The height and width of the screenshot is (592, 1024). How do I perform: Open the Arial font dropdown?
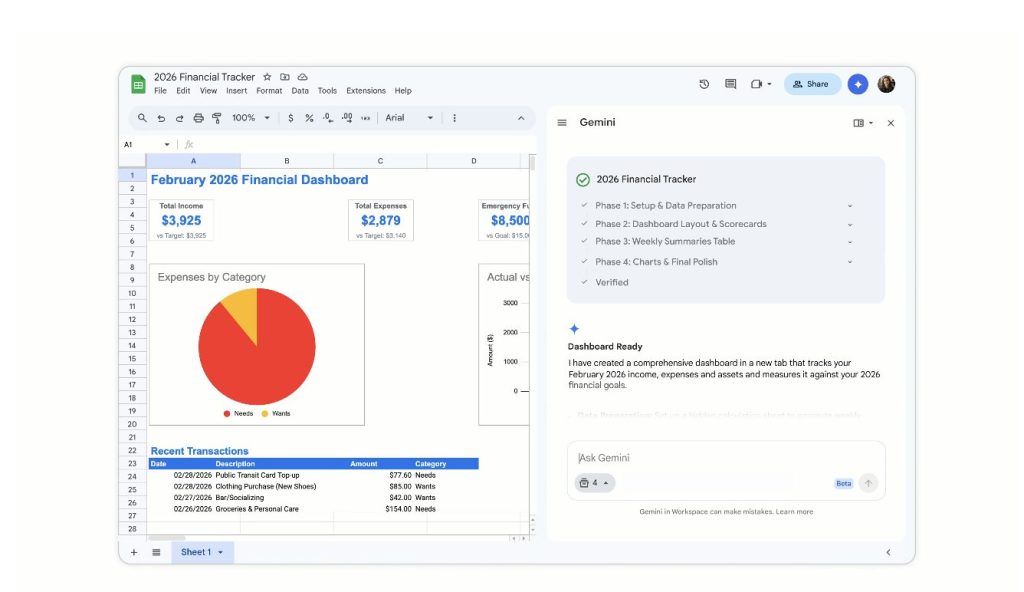pyautogui.click(x=409, y=118)
